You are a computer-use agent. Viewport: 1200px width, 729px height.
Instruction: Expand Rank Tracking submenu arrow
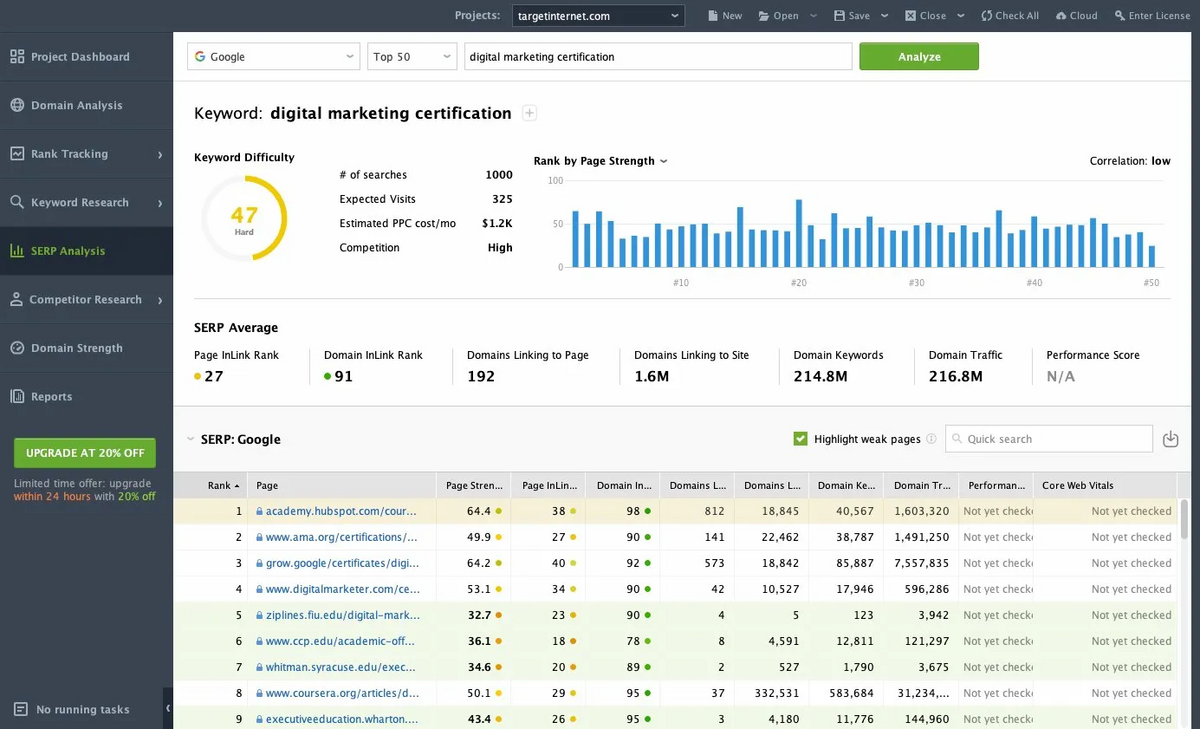click(160, 154)
